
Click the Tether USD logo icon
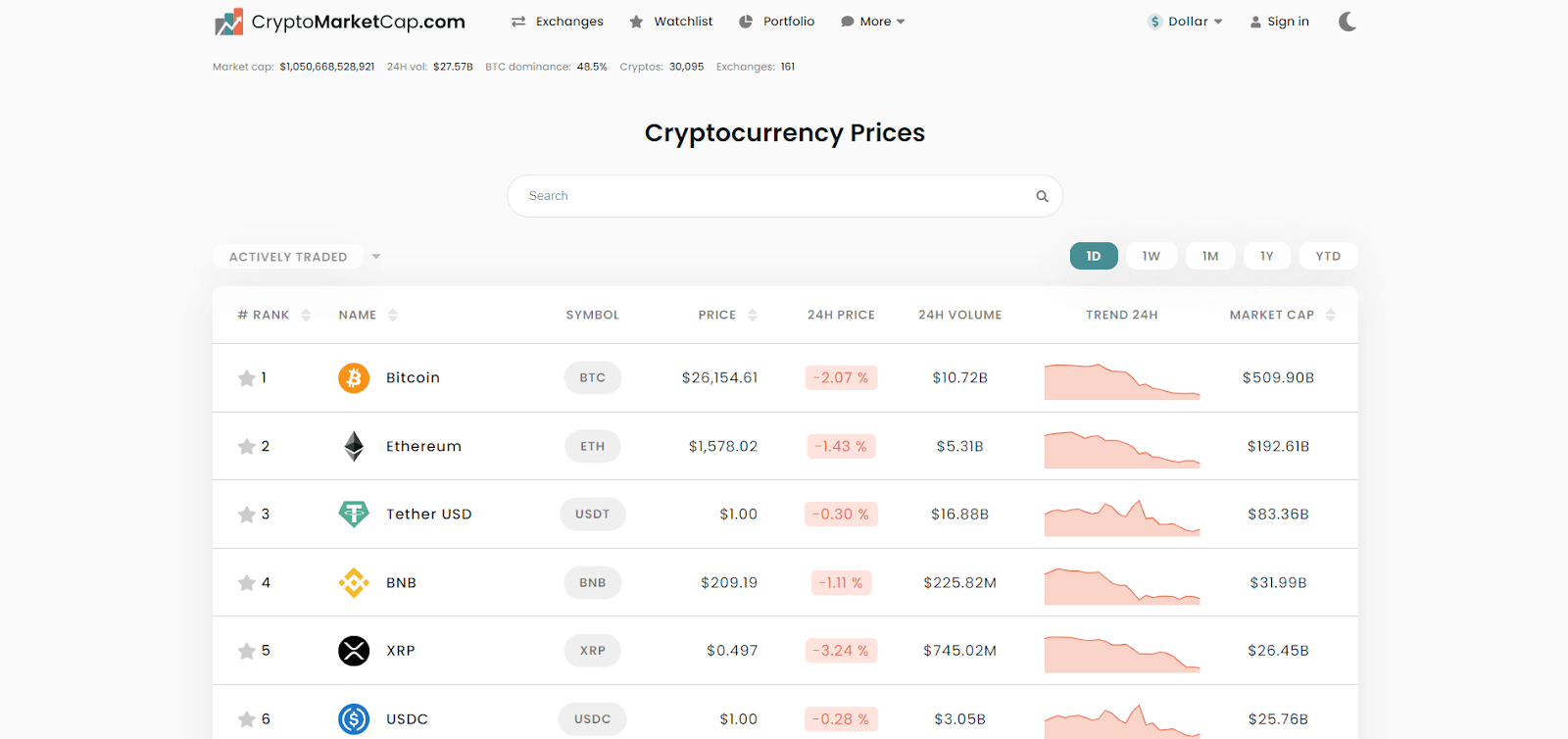(x=354, y=514)
